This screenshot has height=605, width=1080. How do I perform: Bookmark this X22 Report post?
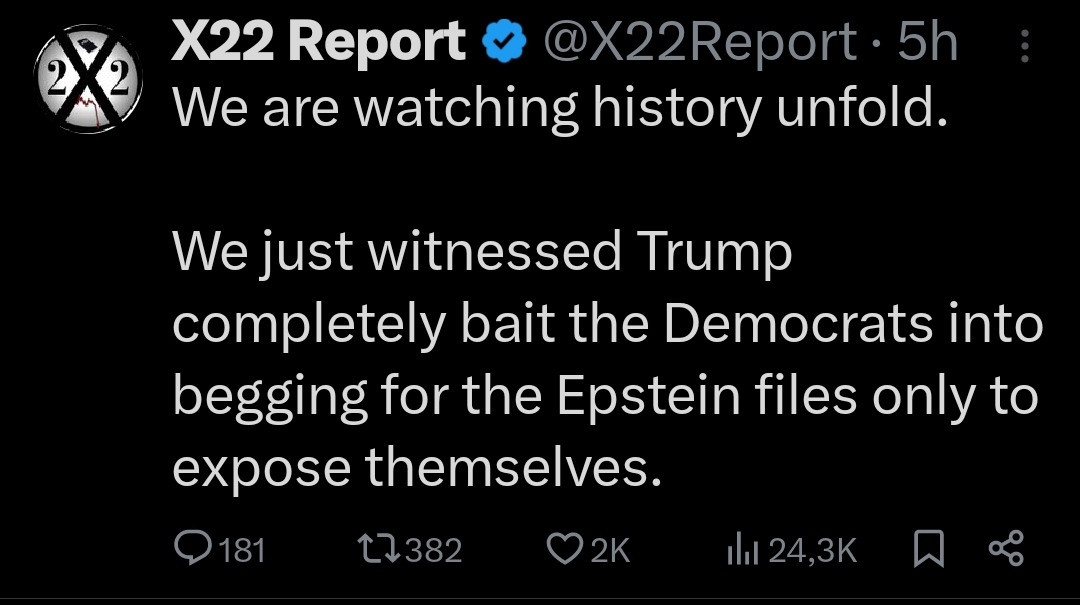[x=929, y=549]
